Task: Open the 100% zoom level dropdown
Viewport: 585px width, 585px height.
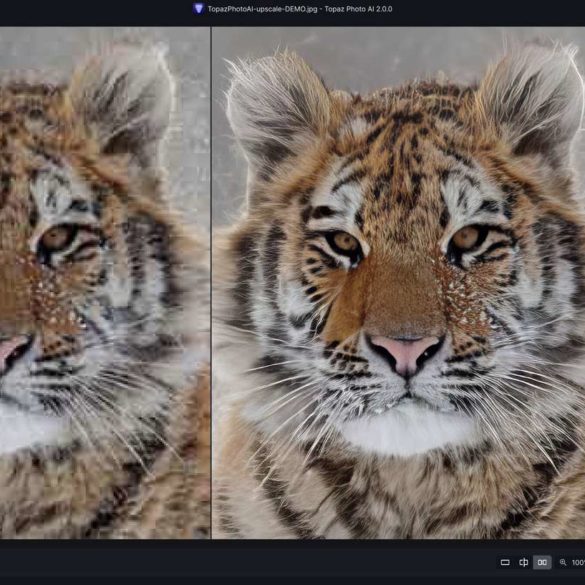Action: [x=578, y=563]
